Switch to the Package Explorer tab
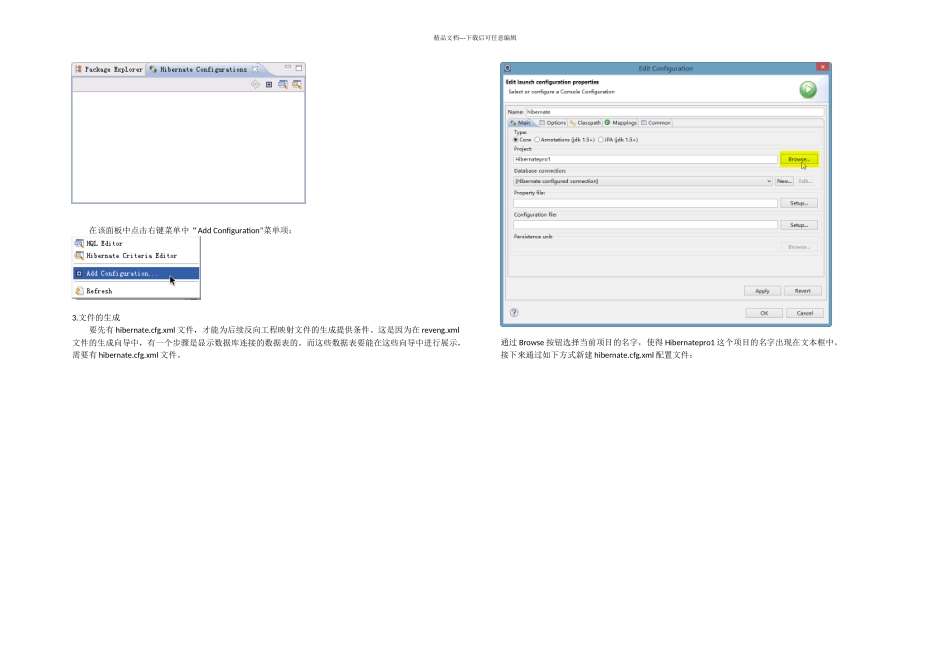Image resolution: width=950 pixels, height=672 pixels. tap(109, 69)
